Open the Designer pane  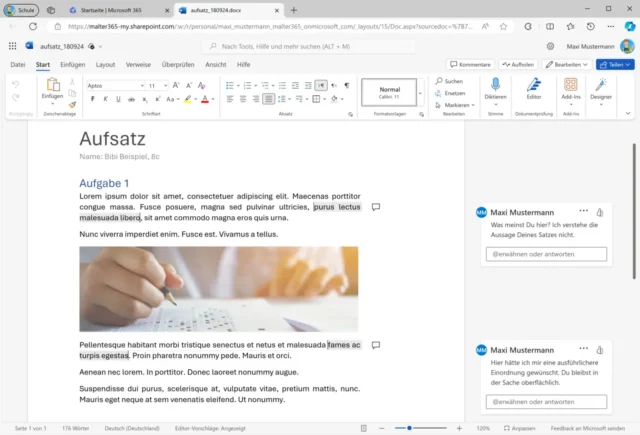tap(601, 88)
